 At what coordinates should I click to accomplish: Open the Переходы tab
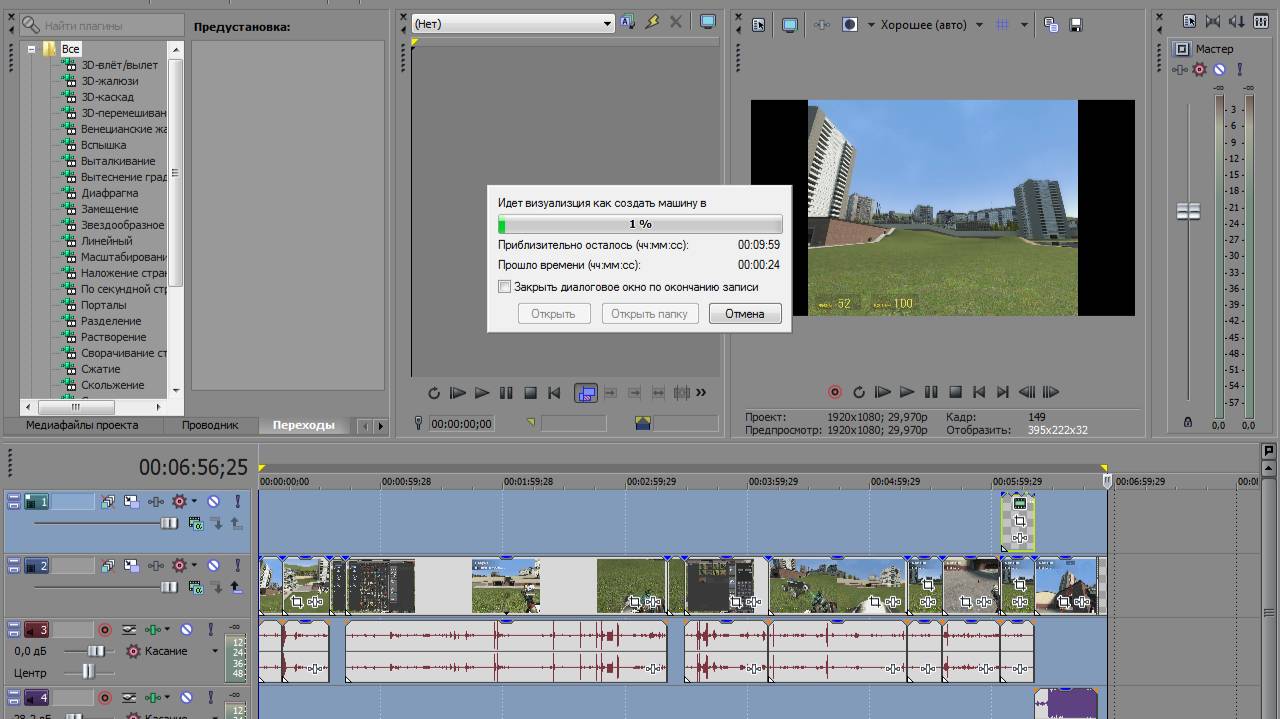point(304,425)
